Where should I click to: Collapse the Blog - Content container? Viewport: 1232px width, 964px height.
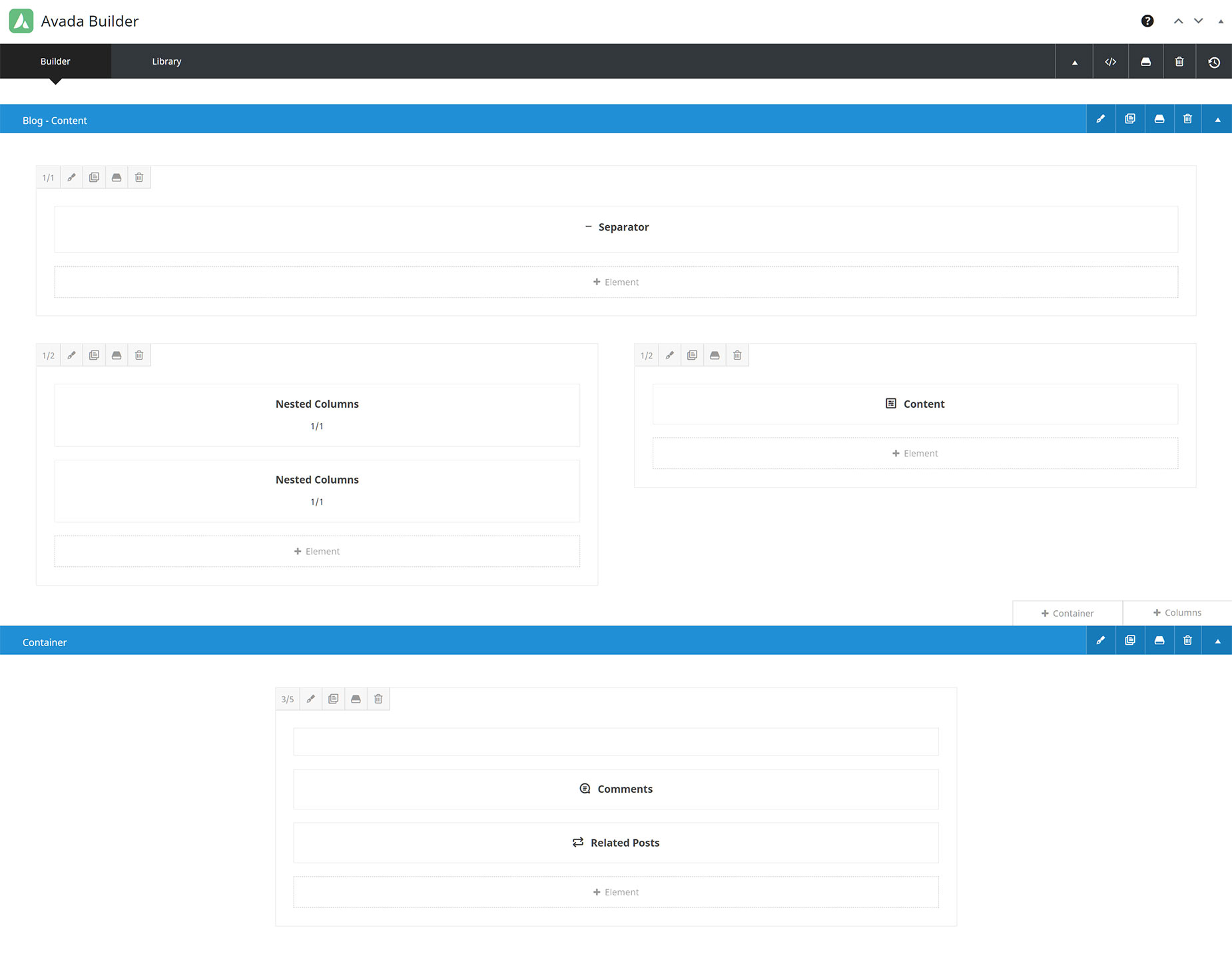click(x=1217, y=119)
